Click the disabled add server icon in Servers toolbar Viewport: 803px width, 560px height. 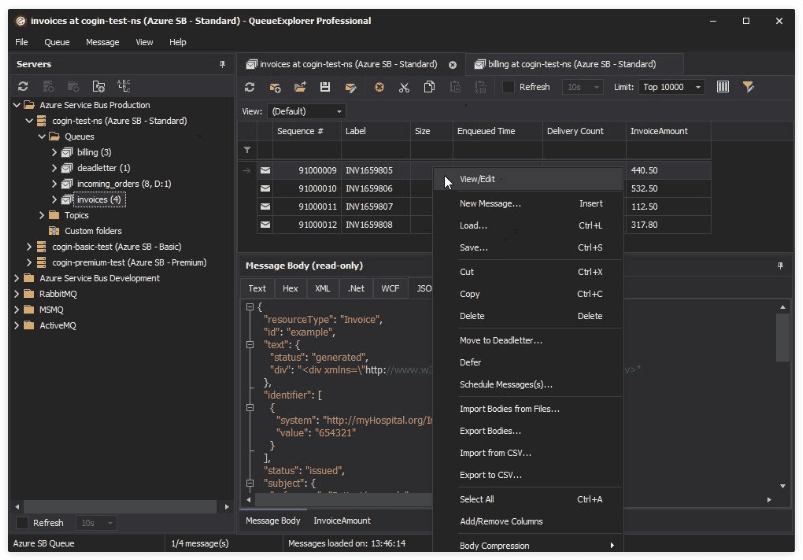point(48,87)
